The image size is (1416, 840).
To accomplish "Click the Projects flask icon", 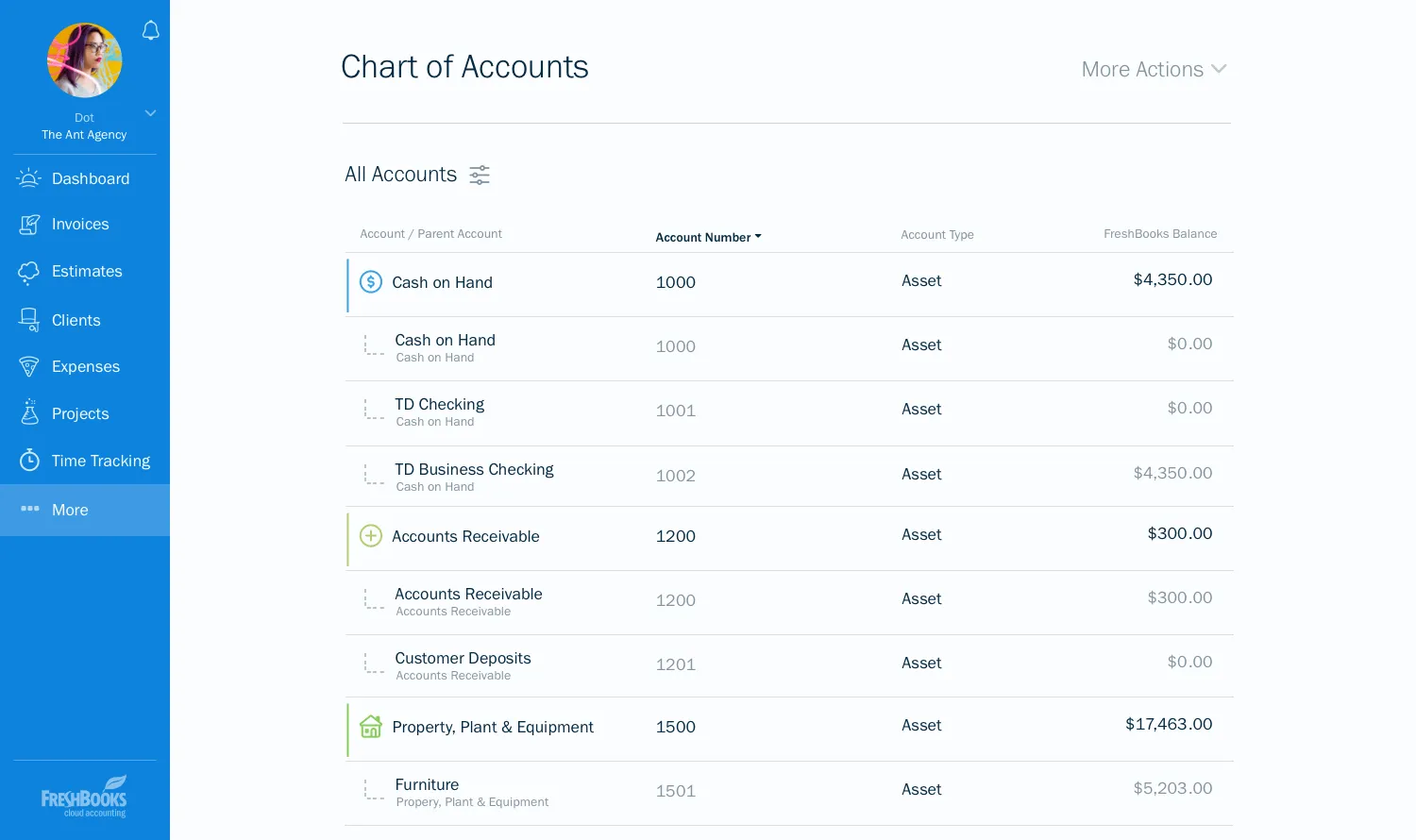I will [30, 412].
